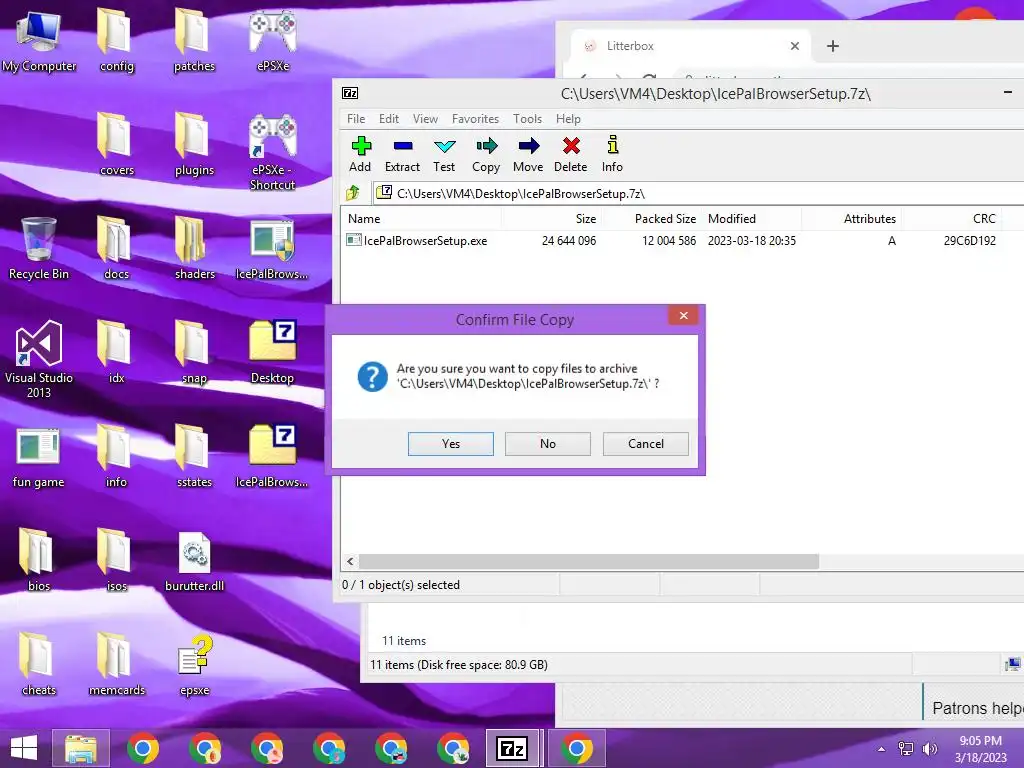Click the horizontal scrollbar track in 7-Zip
This screenshot has width=1024, height=768.
coord(921,562)
